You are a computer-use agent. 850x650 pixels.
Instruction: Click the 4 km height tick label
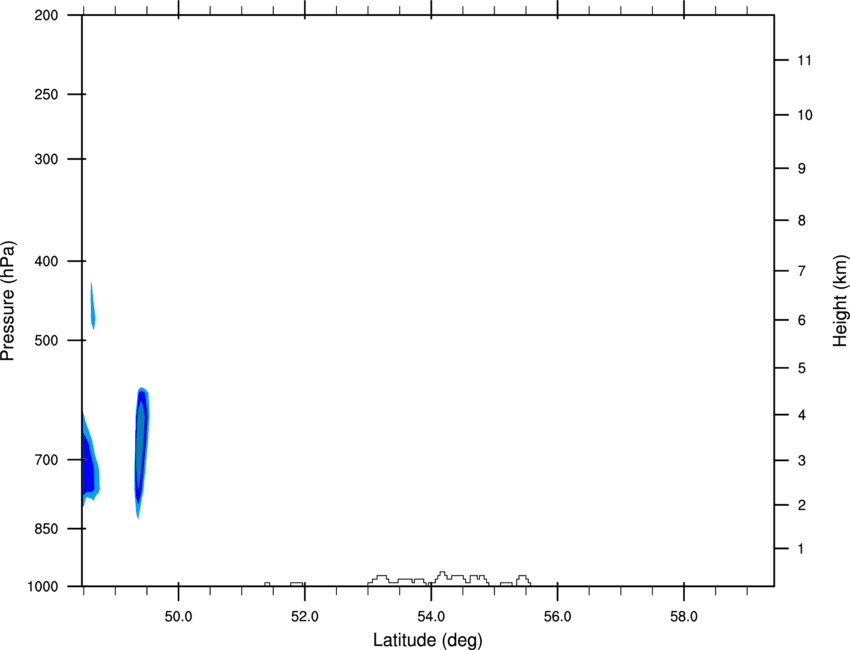[802, 415]
